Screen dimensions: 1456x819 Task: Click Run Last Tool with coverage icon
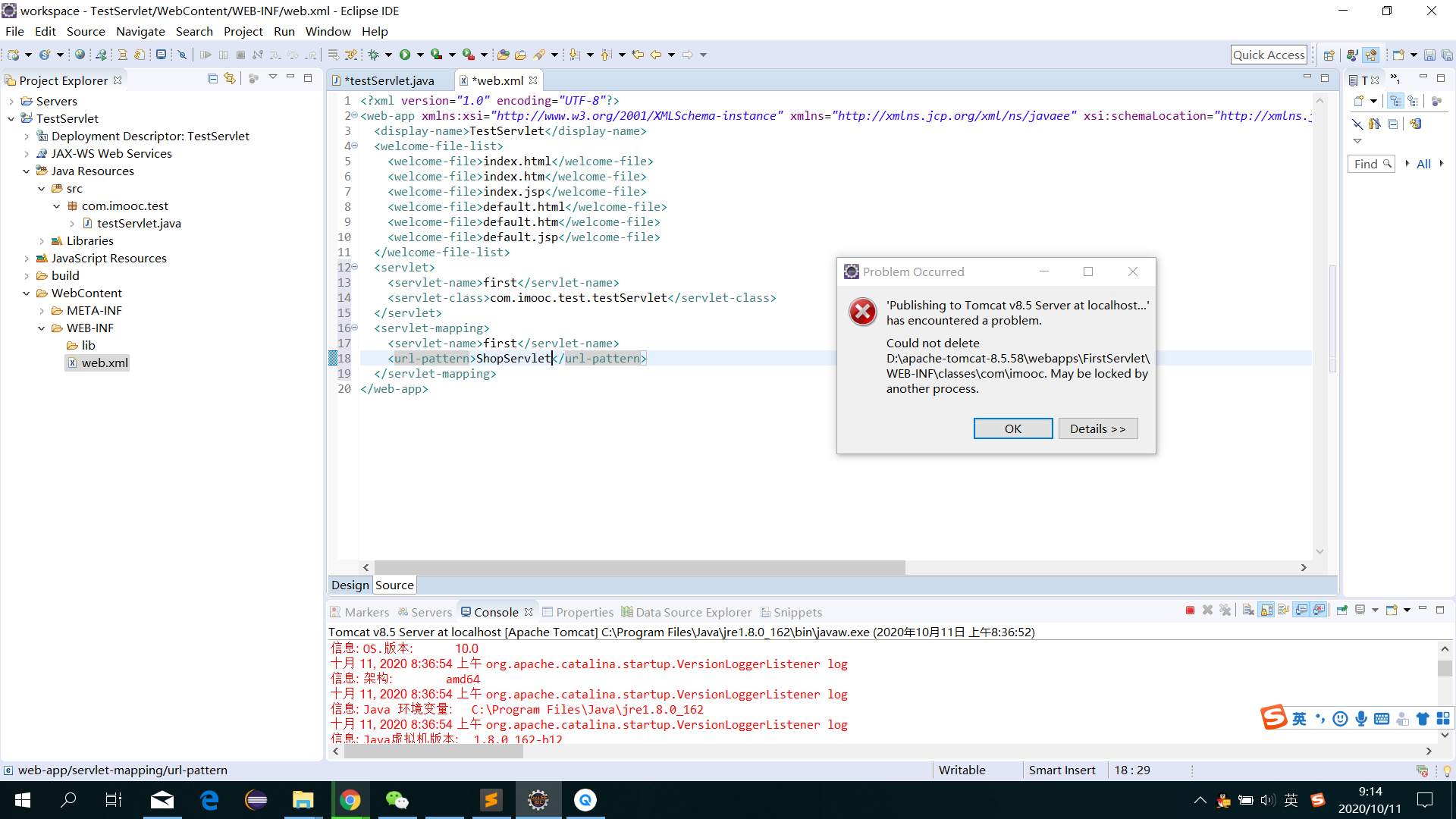pyautogui.click(x=437, y=55)
